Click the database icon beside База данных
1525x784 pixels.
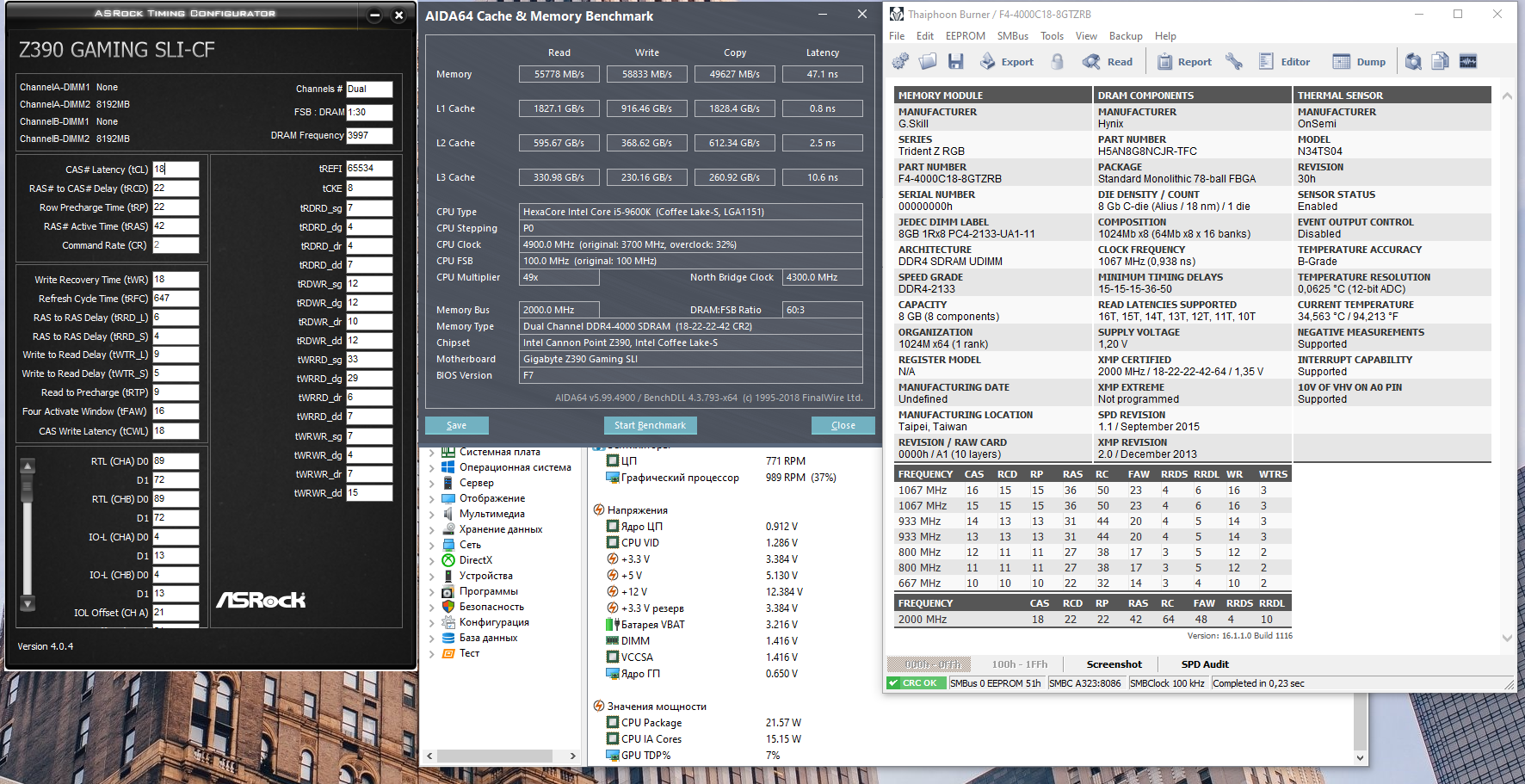[448, 638]
